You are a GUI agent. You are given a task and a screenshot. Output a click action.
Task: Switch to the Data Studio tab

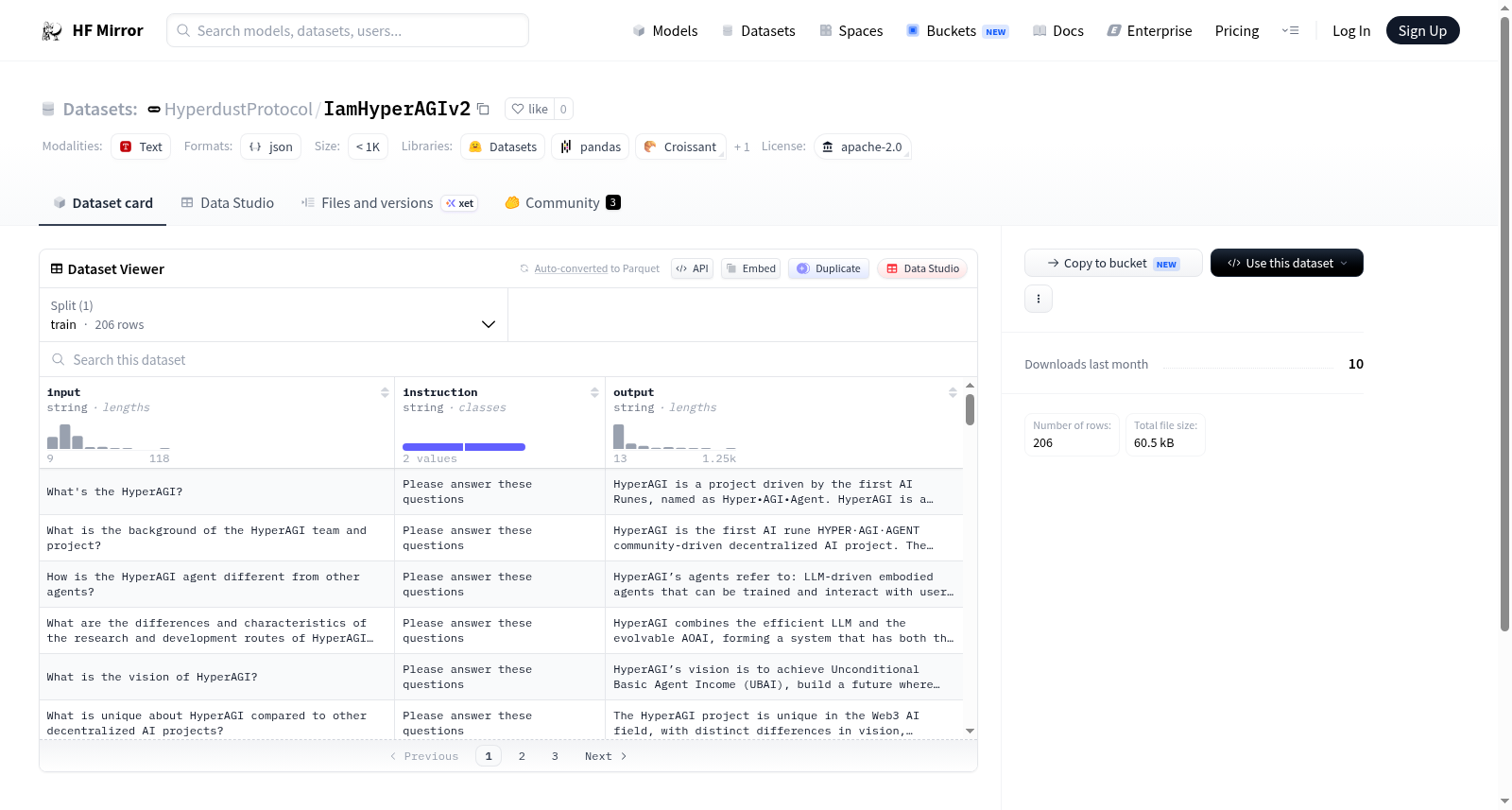click(228, 203)
